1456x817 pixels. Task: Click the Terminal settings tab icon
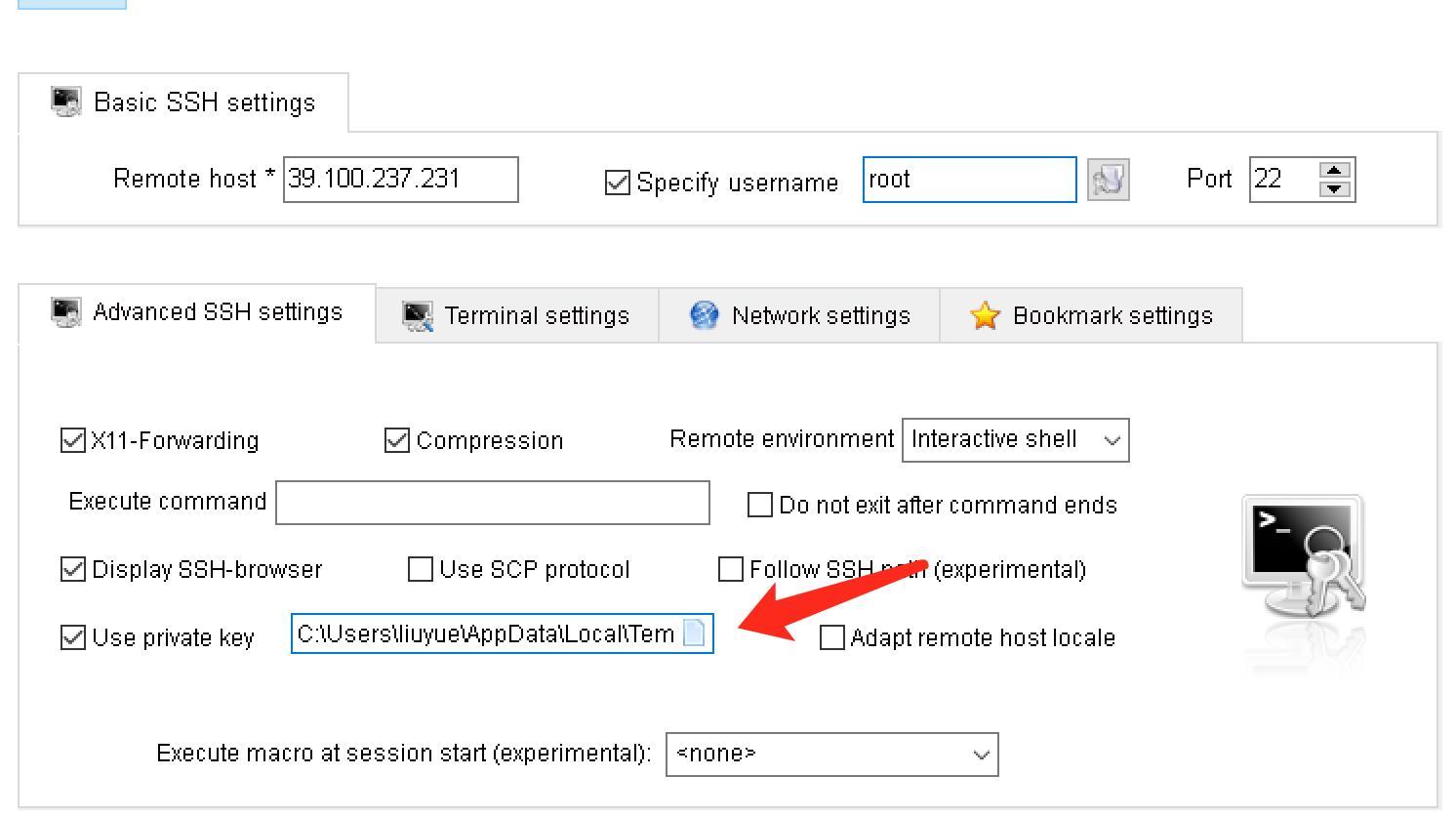(x=418, y=315)
